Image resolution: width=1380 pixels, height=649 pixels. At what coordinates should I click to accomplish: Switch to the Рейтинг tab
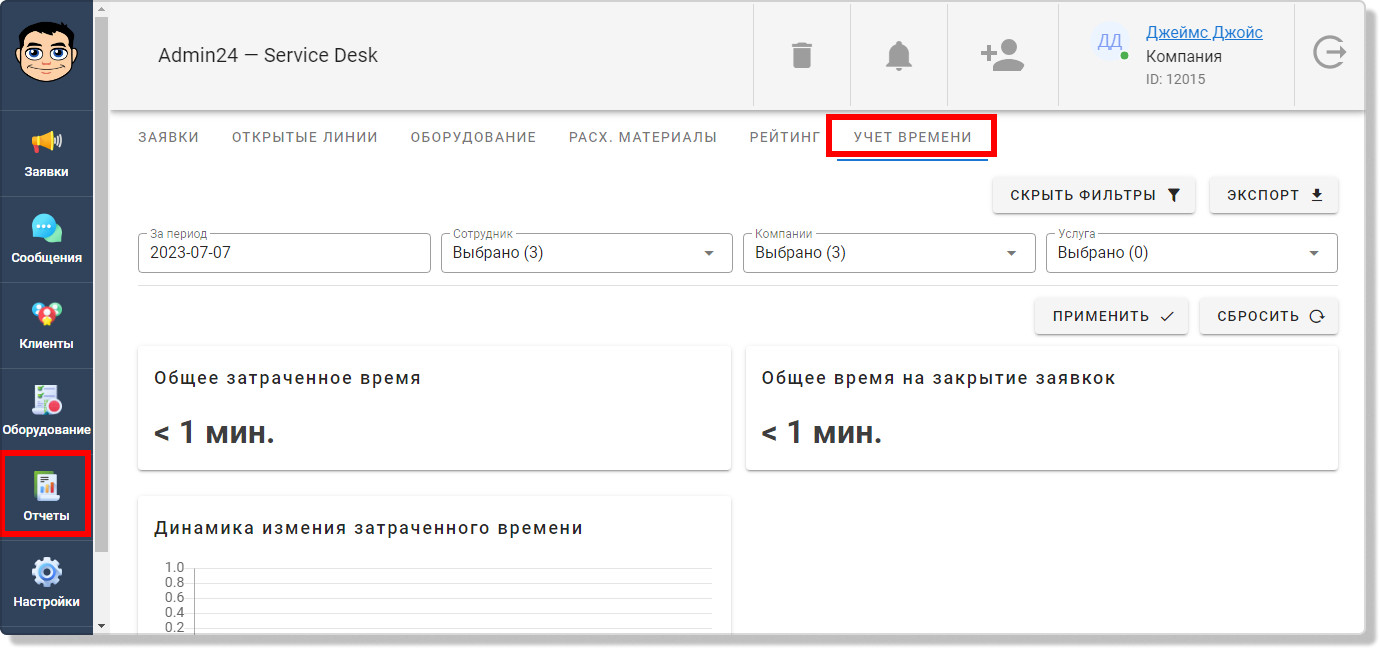point(784,137)
